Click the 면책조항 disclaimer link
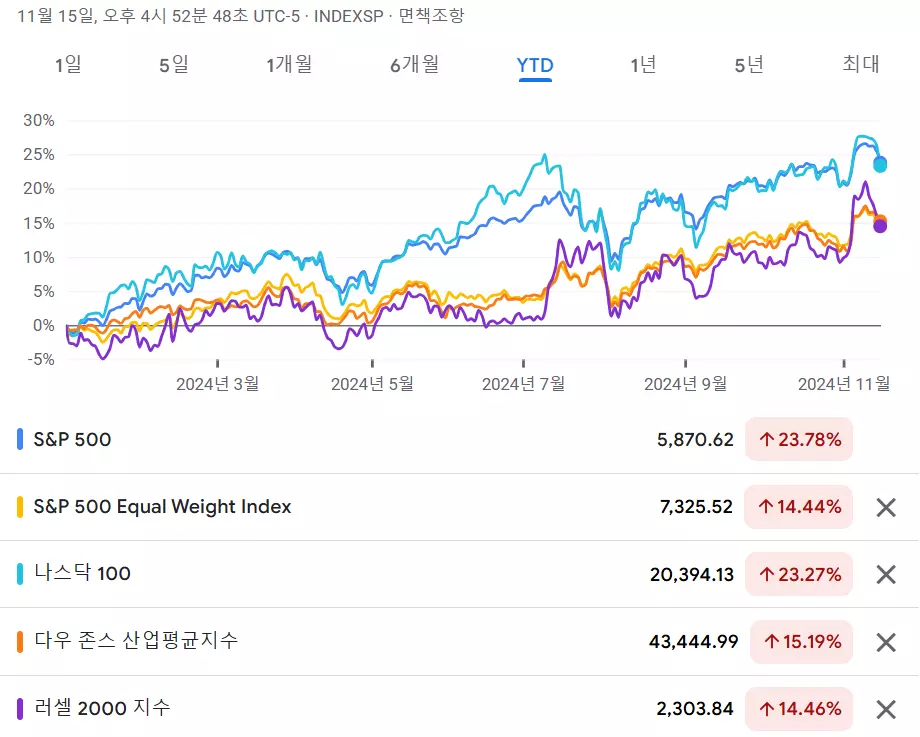The height and width of the screenshot is (737, 920). (431, 15)
